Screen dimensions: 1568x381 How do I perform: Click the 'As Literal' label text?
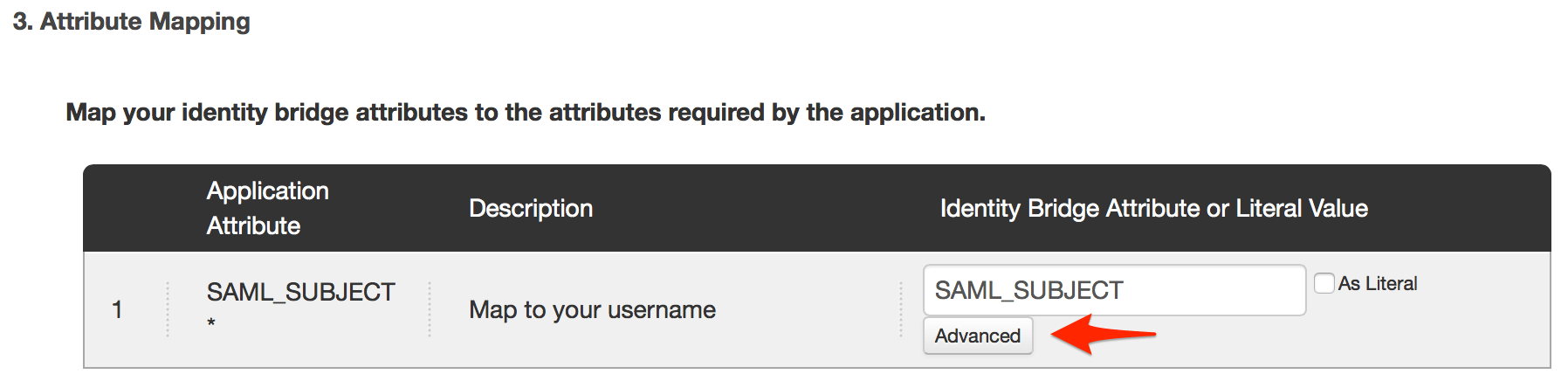[x=1378, y=284]
